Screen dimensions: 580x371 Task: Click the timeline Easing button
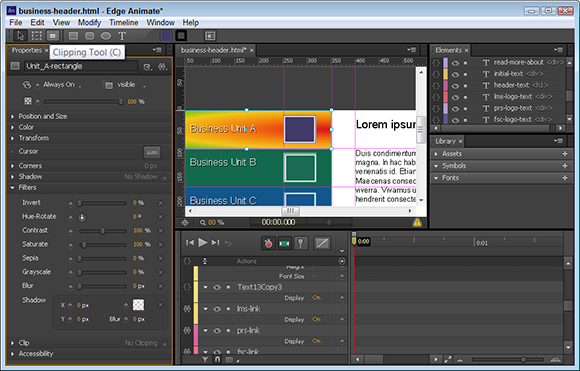(x=322, y=243)
